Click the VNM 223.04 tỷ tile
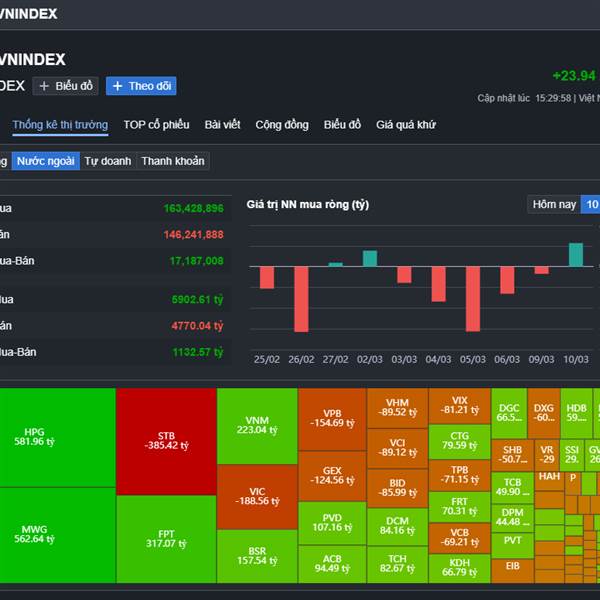 tap(257, 426)
